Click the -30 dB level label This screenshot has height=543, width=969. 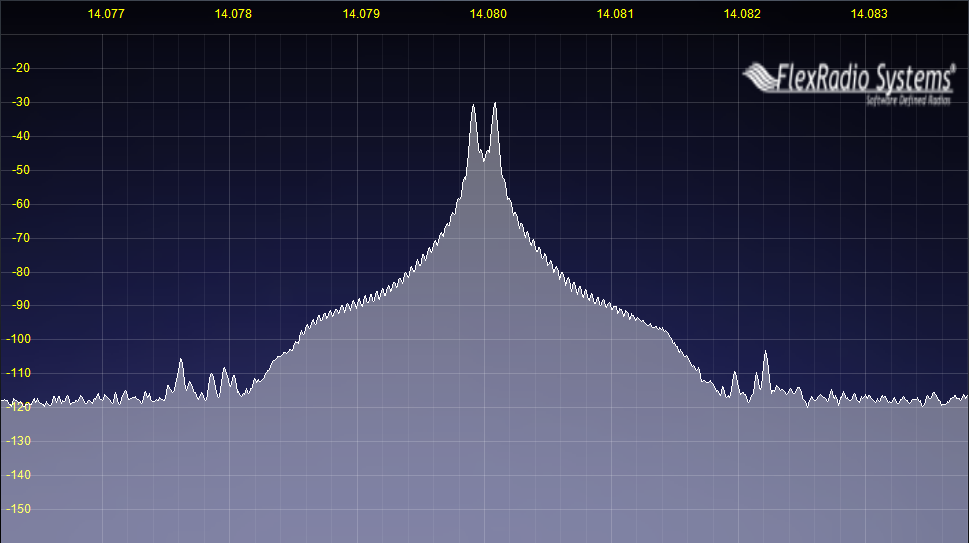pyautogui.click(x=20, y=102)
